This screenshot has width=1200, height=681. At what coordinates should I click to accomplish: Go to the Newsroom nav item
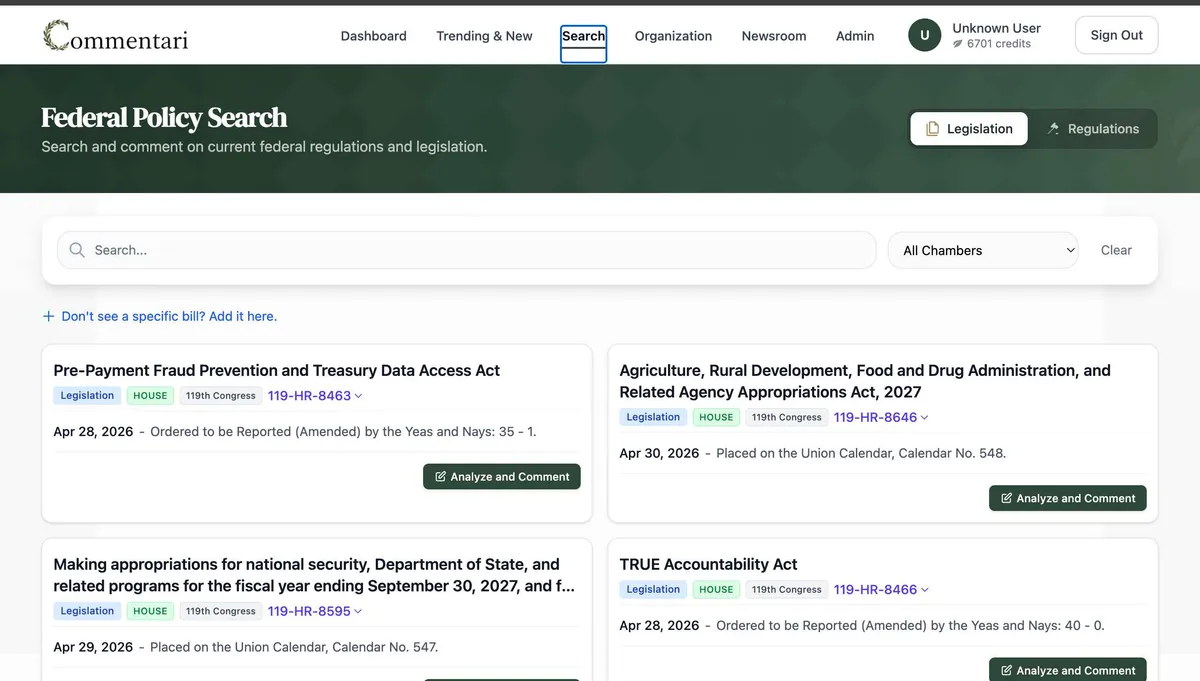point(774,36)
